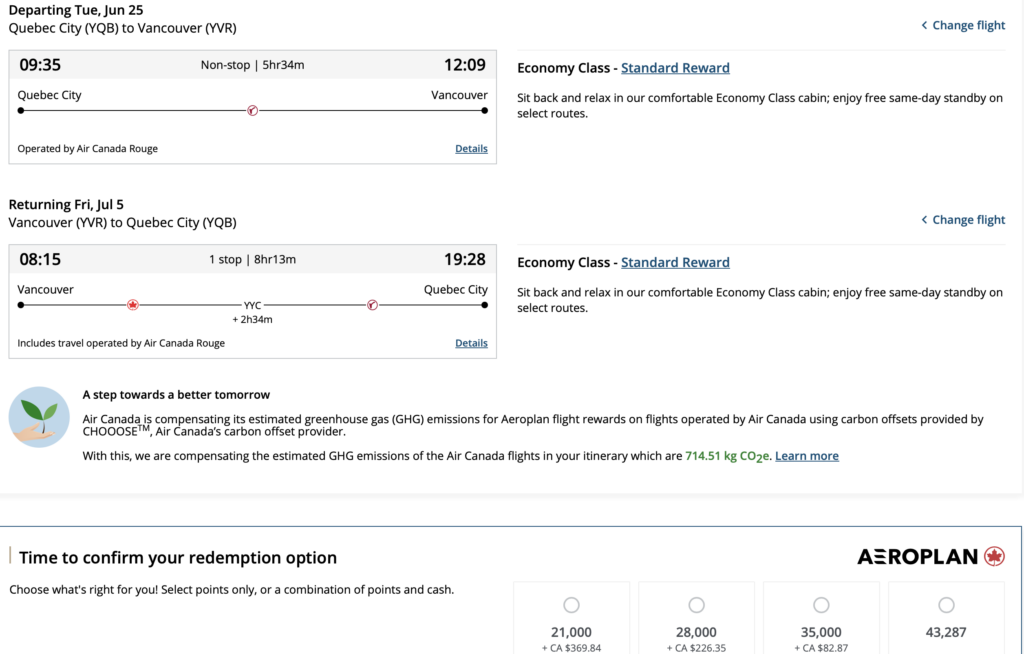
Task: Click Change flight for the Jul 5 return
Action: 963,219
